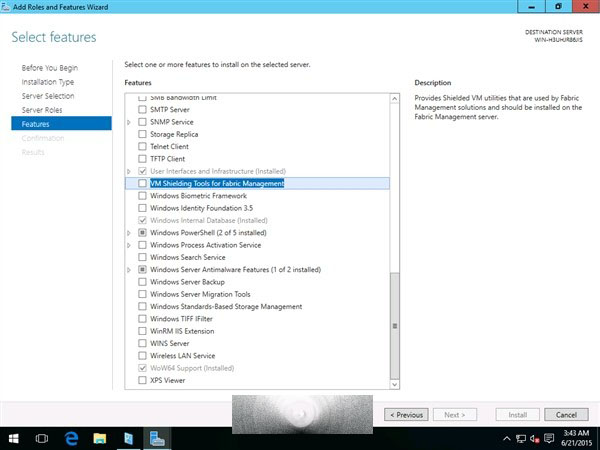Click the taskbar clock showing 3:43 AM
This screenshot has height=450, width=600.
tap(576, 439)
